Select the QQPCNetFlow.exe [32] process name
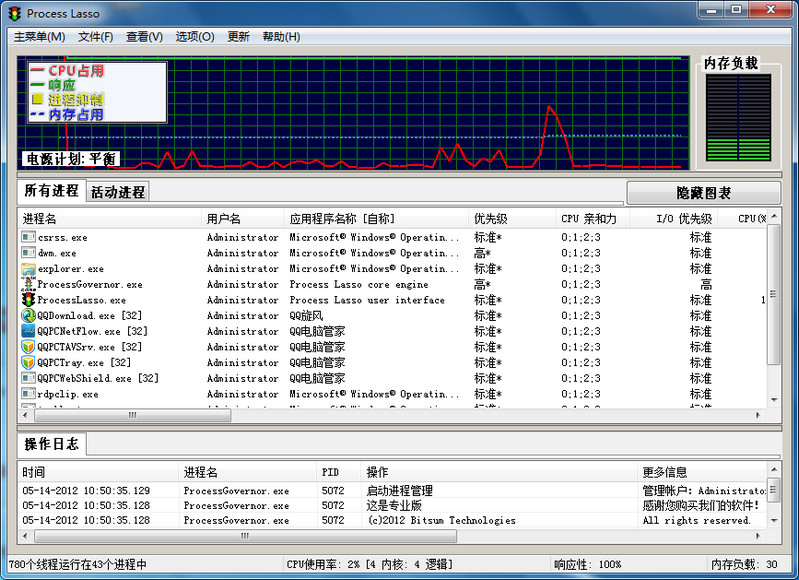Viewport: 799px width, 580px height. tap(92, 331)
